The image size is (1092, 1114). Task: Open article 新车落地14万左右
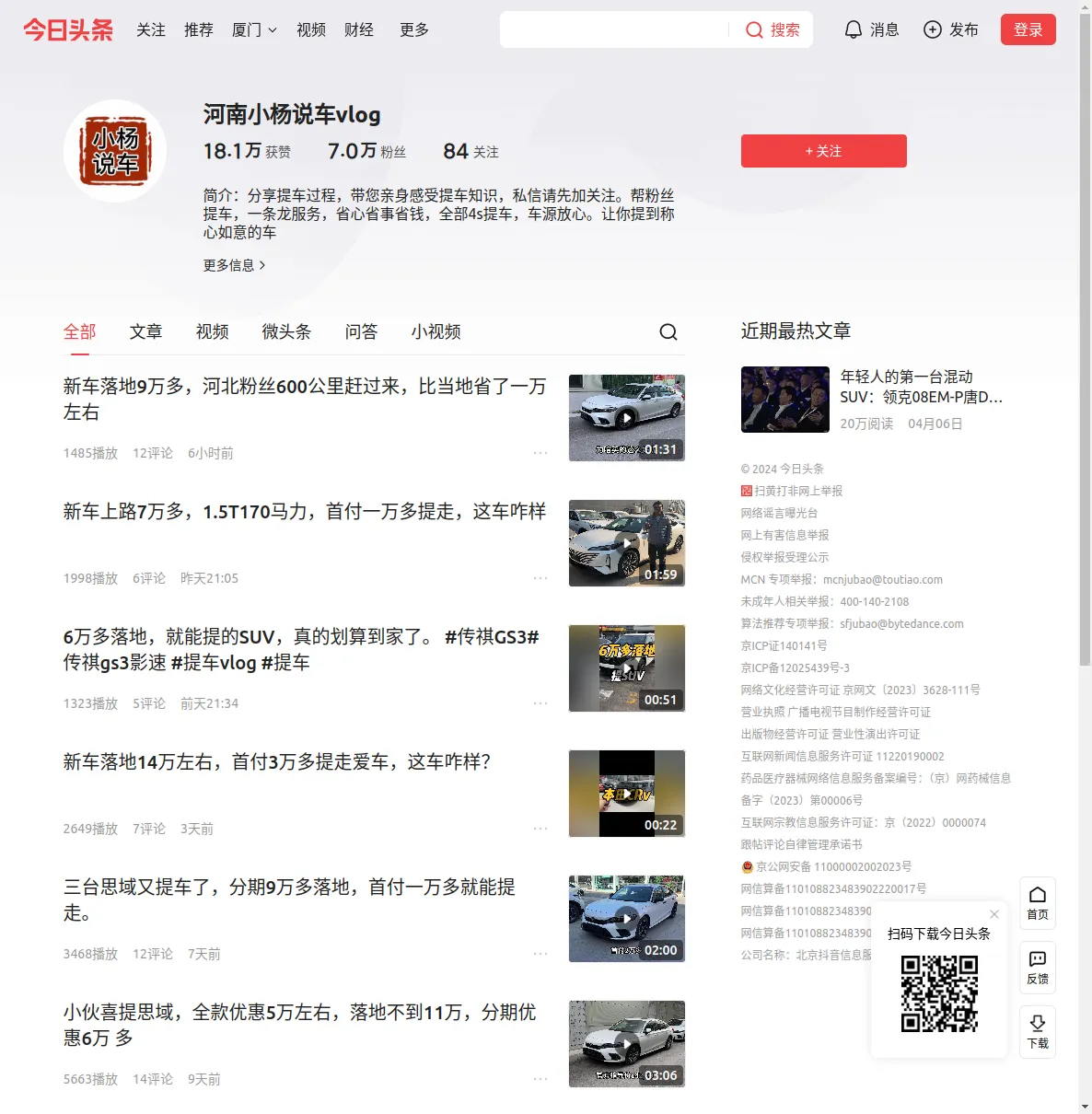point(277,761)
